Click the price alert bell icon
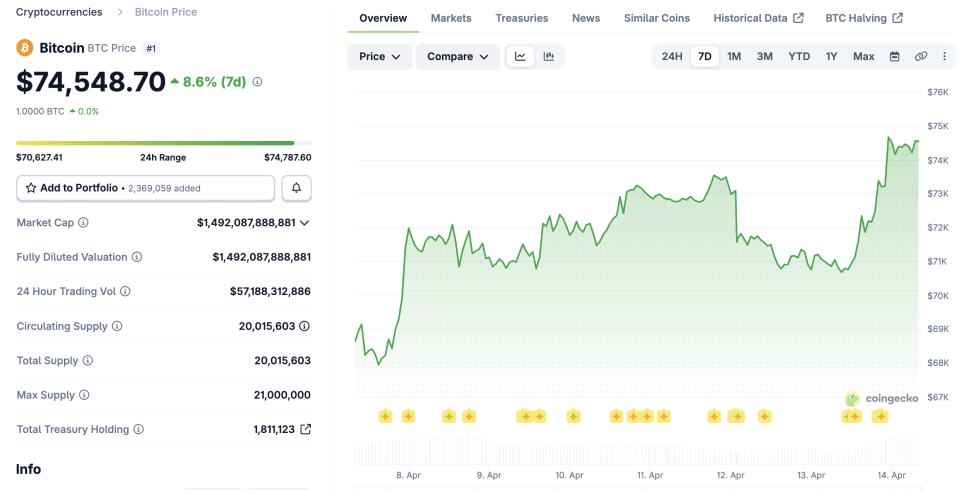The image size is (966, 490). 296,188
